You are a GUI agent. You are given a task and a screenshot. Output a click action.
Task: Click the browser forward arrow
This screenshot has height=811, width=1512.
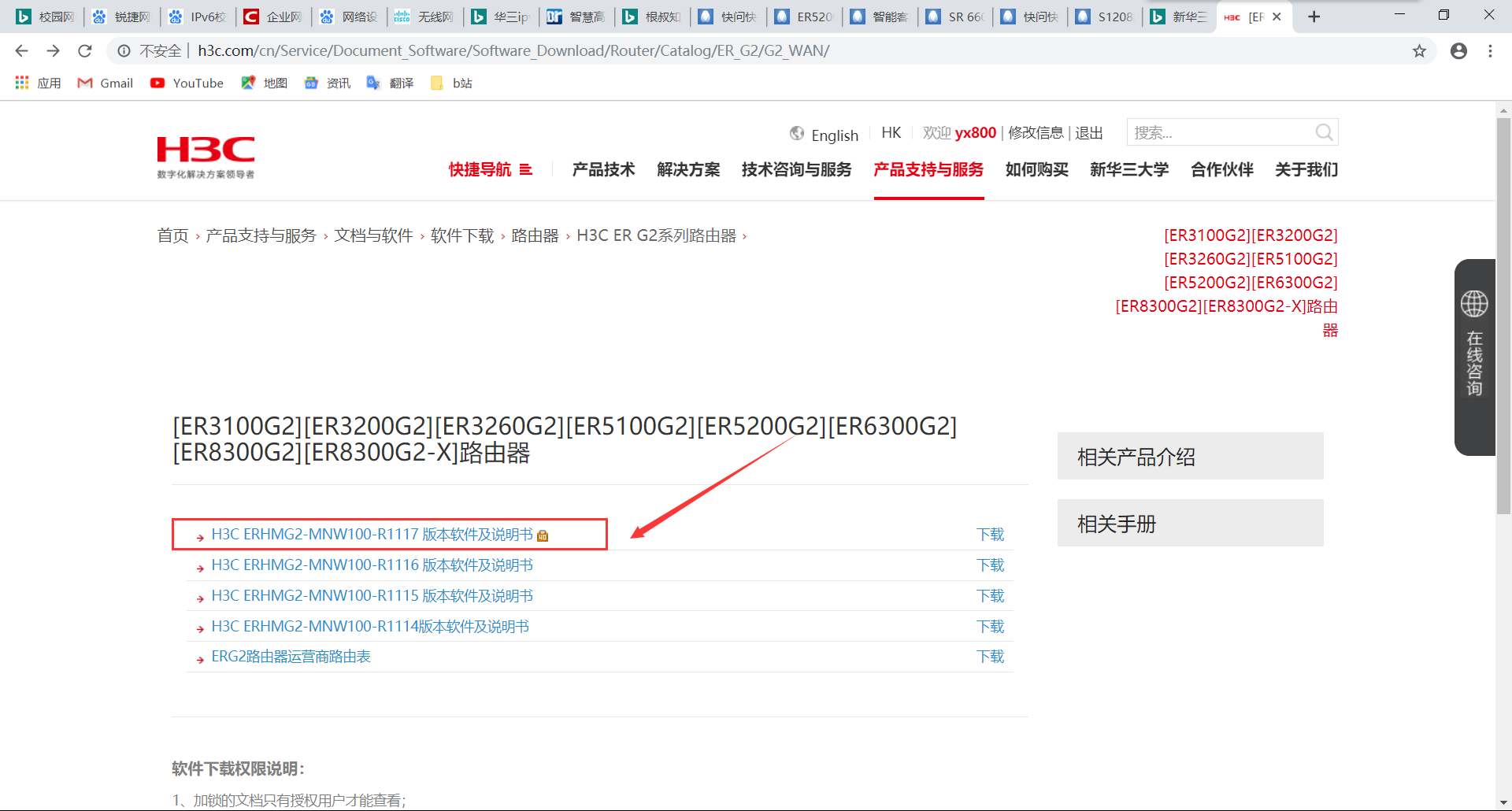pos(53,51)
